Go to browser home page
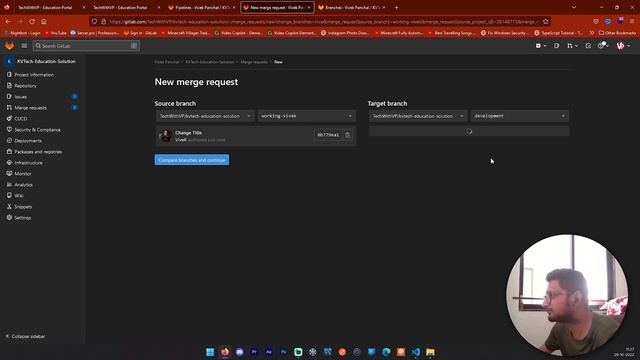Image resolution: width=640 pixels, height=360 pixels. (x=44, y=22)
